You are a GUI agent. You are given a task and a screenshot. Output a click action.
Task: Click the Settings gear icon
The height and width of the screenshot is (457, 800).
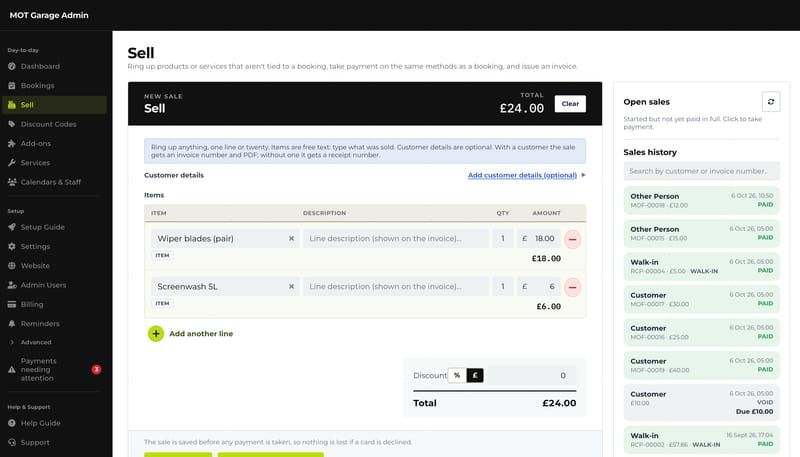(12, 246)
